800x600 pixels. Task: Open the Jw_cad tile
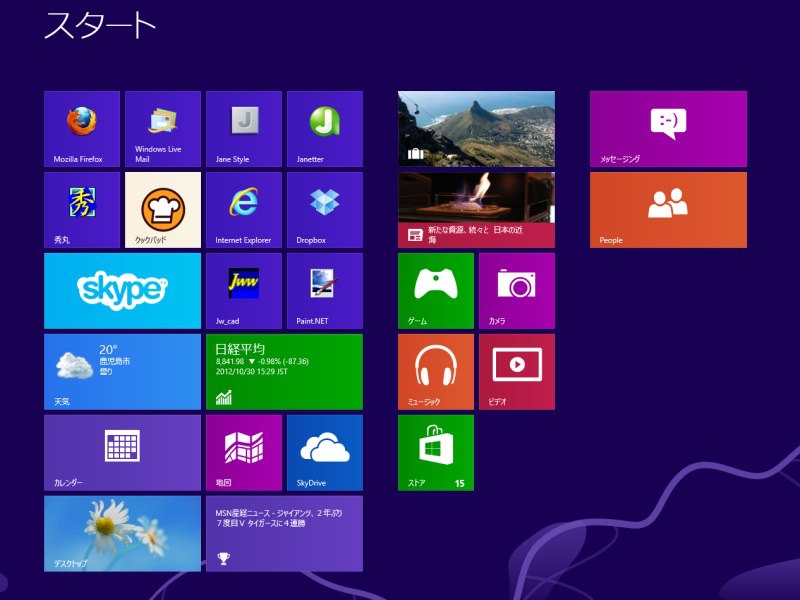(x=244, y=291)
